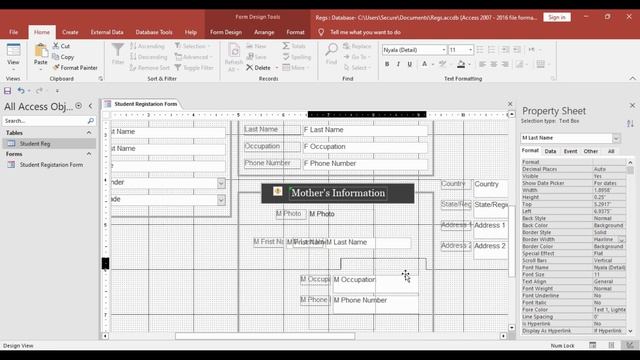This screenshot has width=640, height=360.
Task: Click the horizontal scrollbar of the form
Action: click(265, 336)
